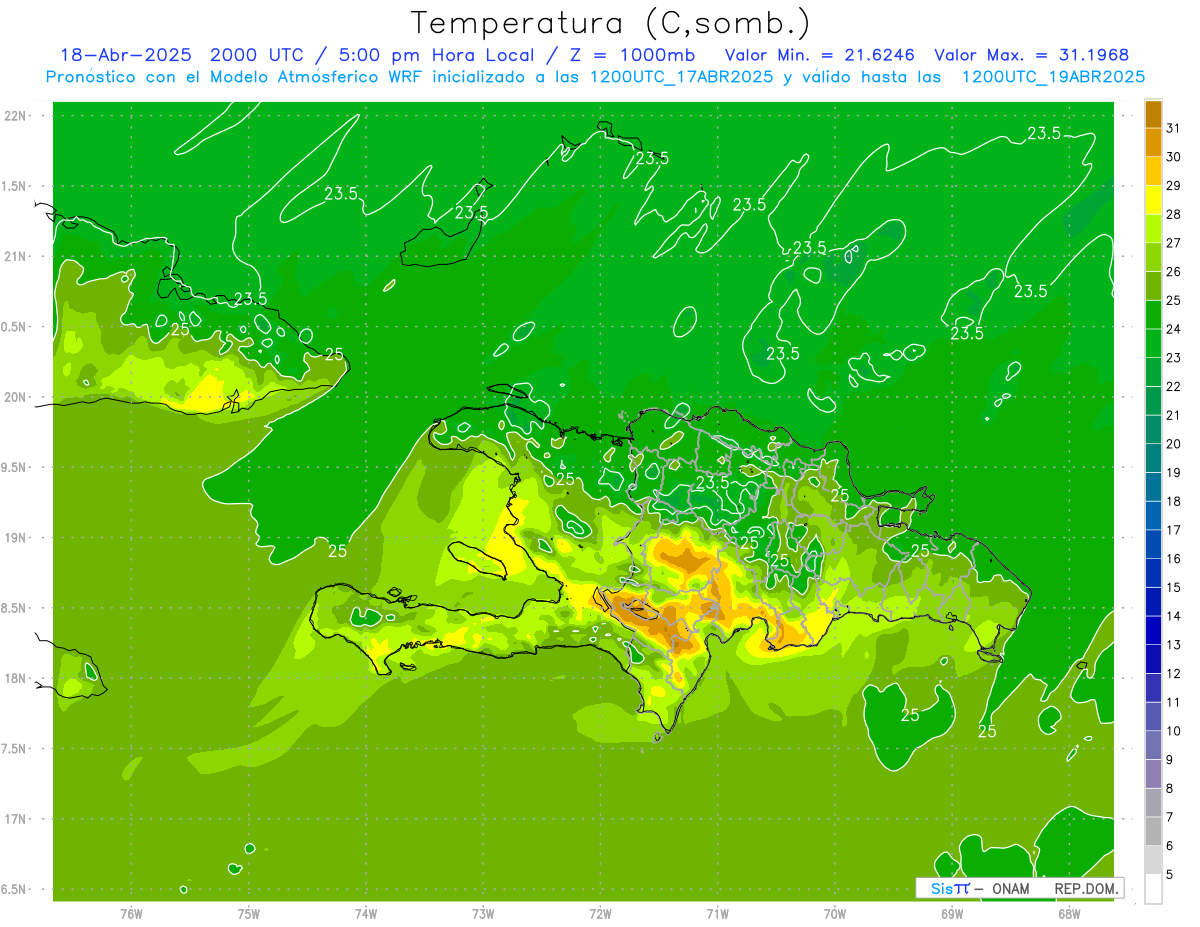Select valid-until time '1200UTC_19ABR2025'
Viewport: 1200px width, 927px height.
tap(1053, 76)
